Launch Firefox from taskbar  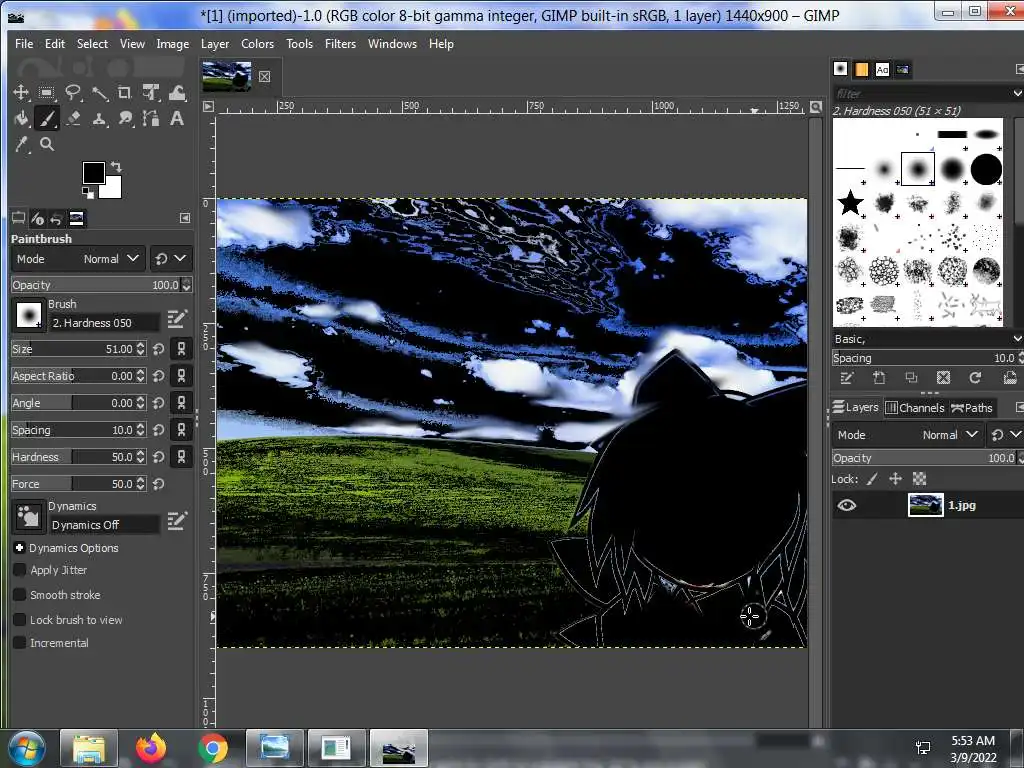[151, 748]
